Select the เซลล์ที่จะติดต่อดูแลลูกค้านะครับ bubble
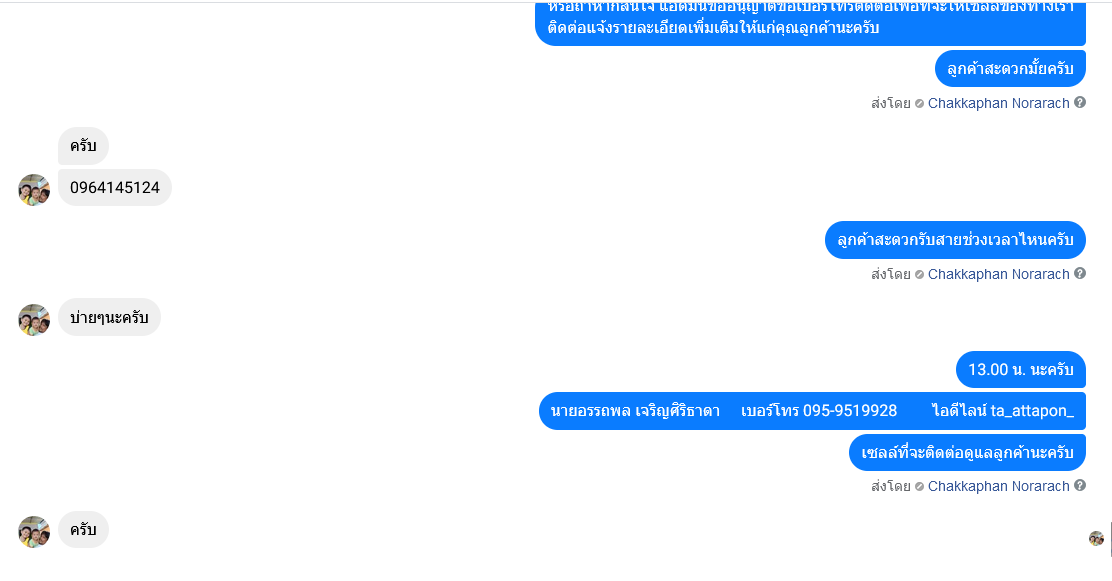This screenshot has width=1112, height=581. tap(967, 453)
